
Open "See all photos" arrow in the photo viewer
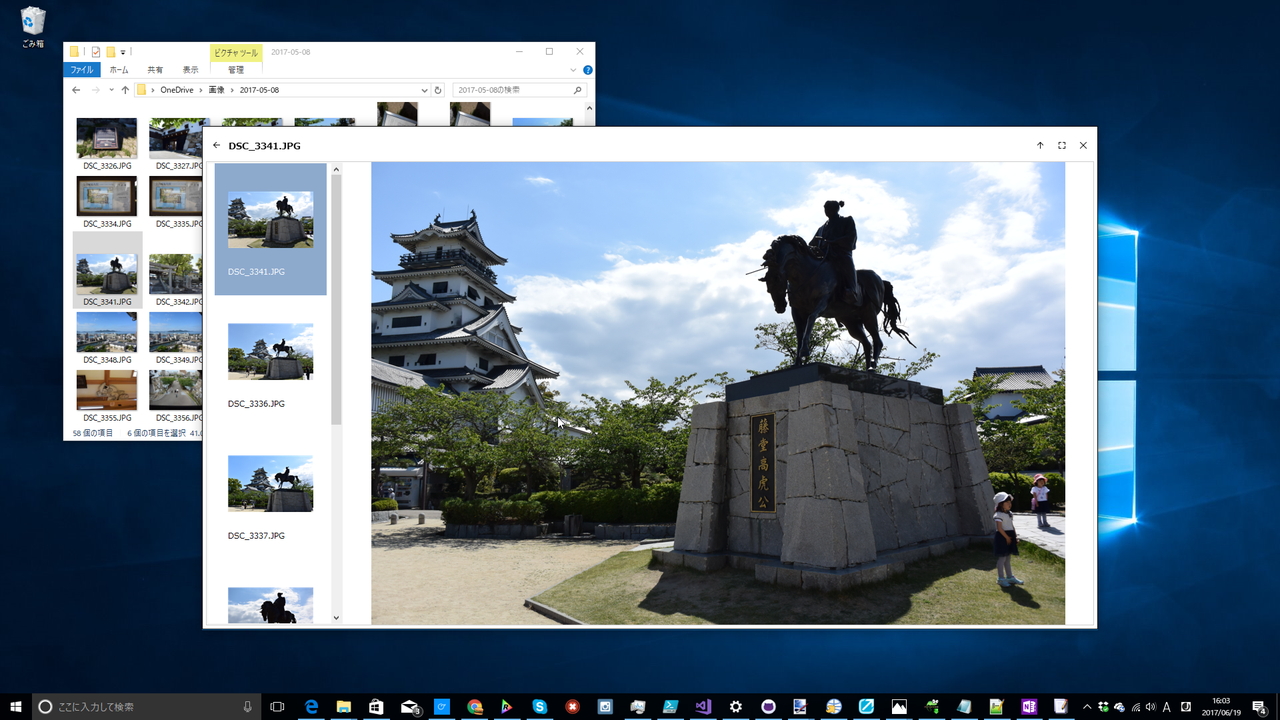pos(1040,145)
